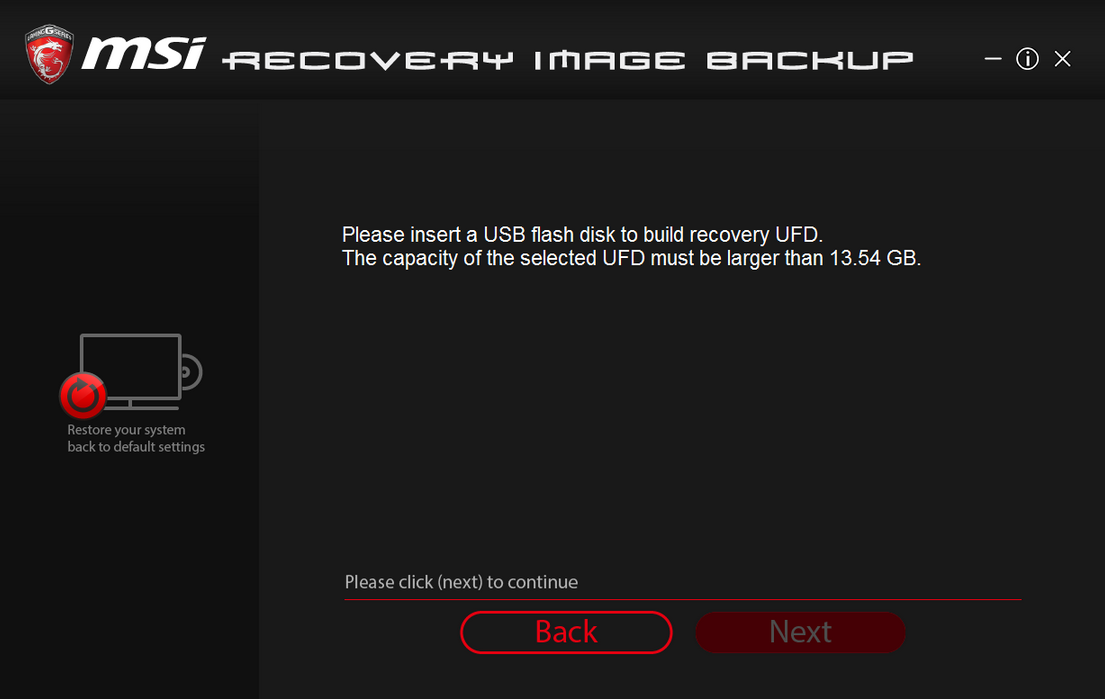Click the insert USB flash disk message line
Image resolution: width=1105 pixels, height=699 pixels.
(582, 235)
